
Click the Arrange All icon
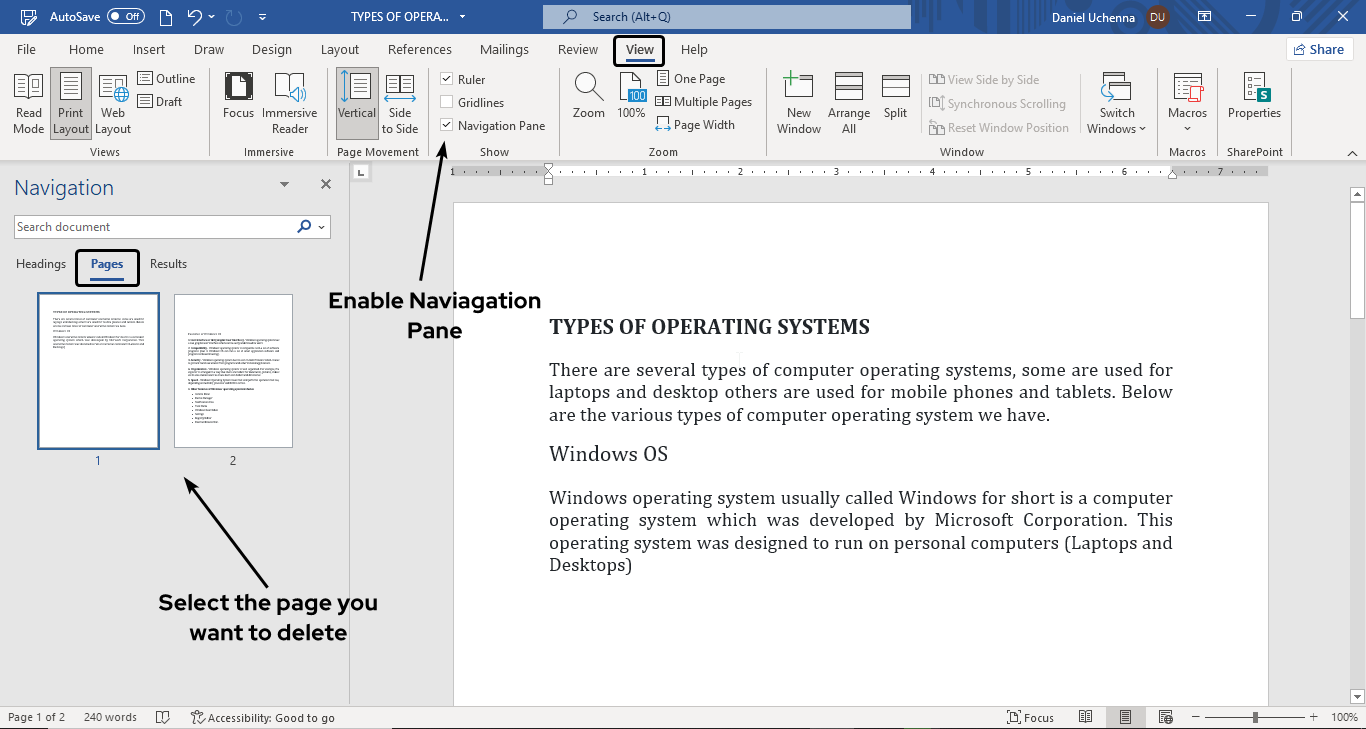[848, 103]
